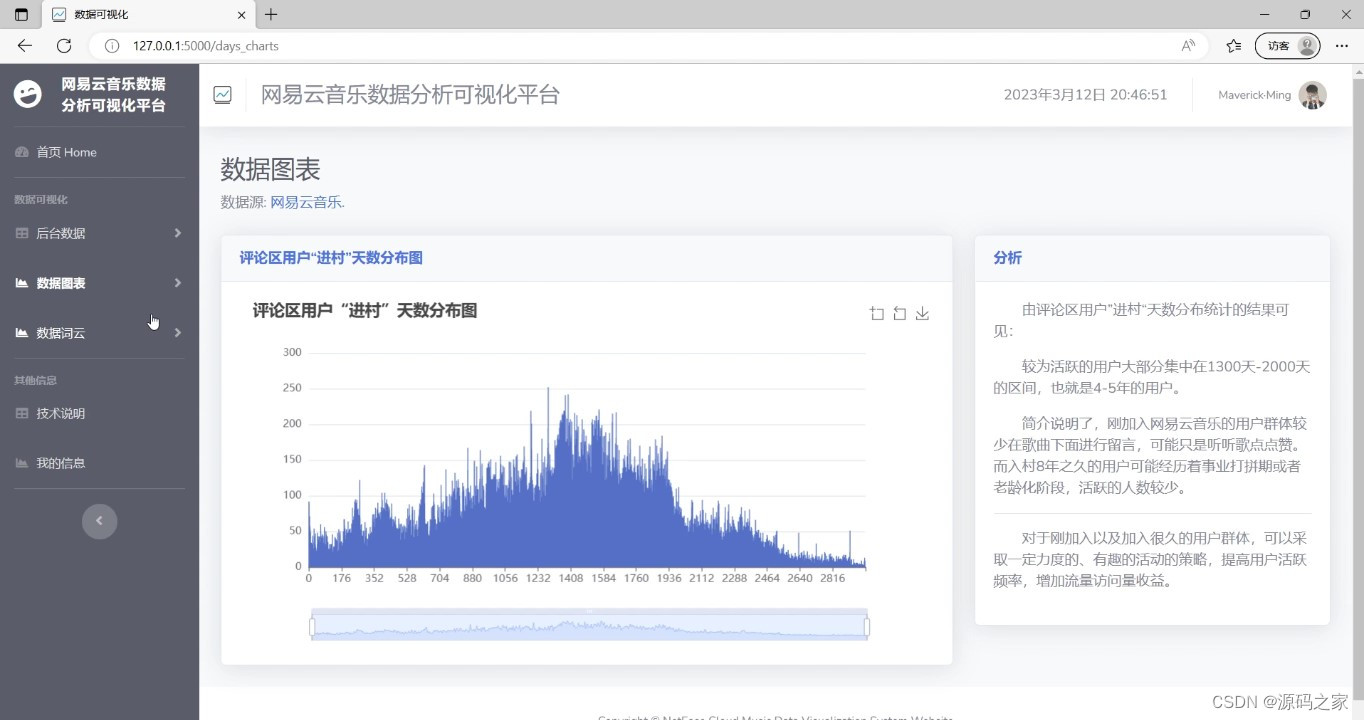Expand the 后台数据 submenu chevron
Image resolution: width=1364 pixels, height=720 pixels.
coord(178,233)
